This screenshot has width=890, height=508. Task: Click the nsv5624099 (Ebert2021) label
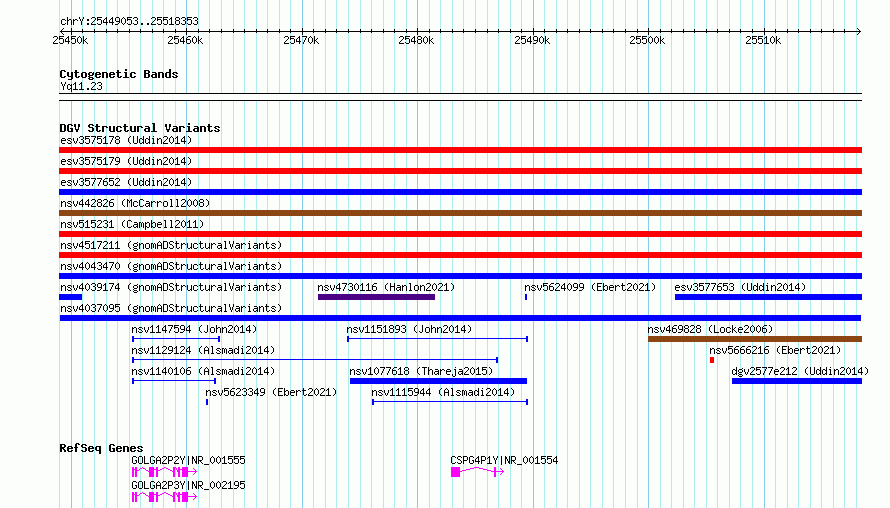[590, 287]
